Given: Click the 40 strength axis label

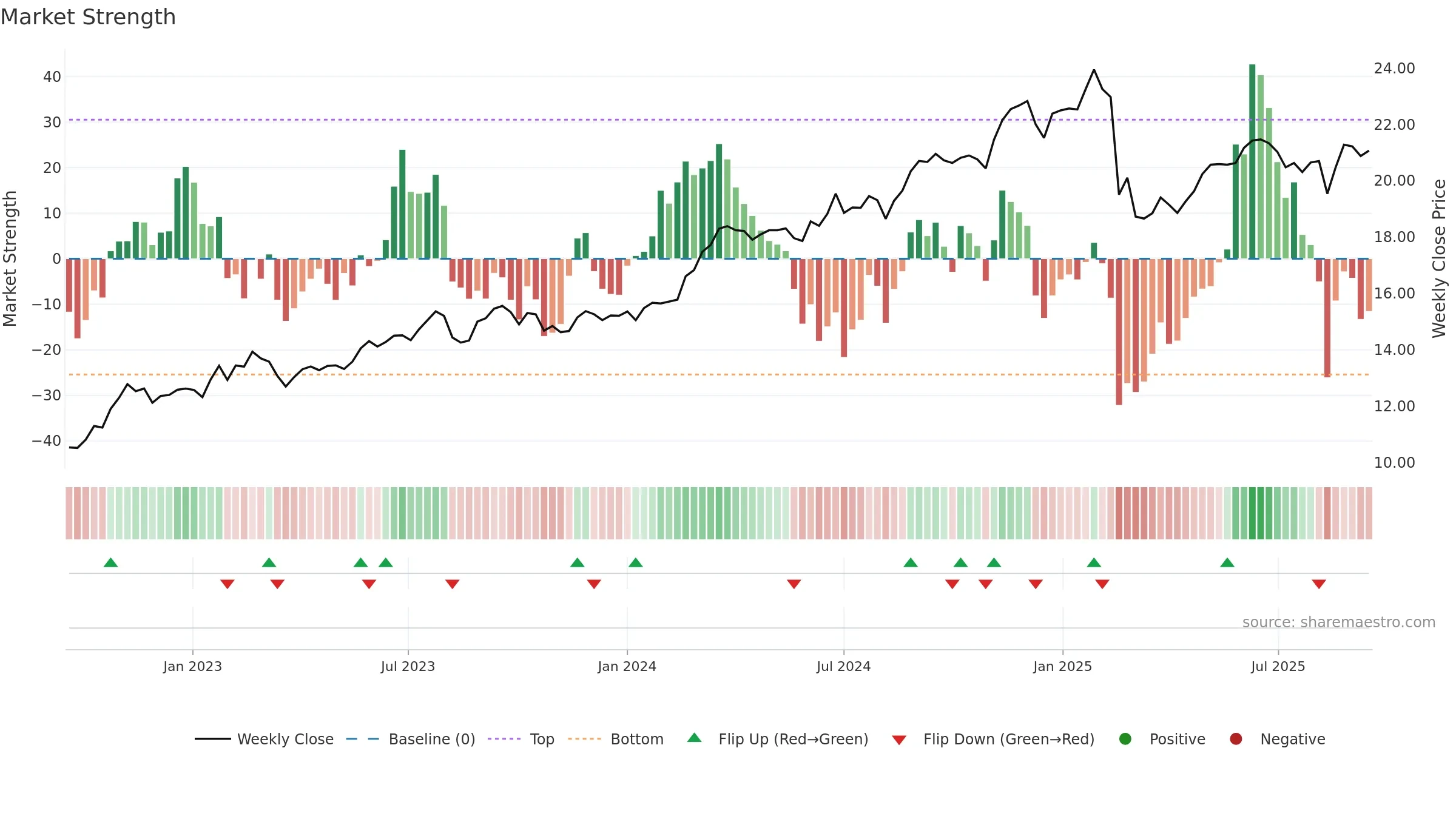Looking at the screenshot, I should click(52, 77).
